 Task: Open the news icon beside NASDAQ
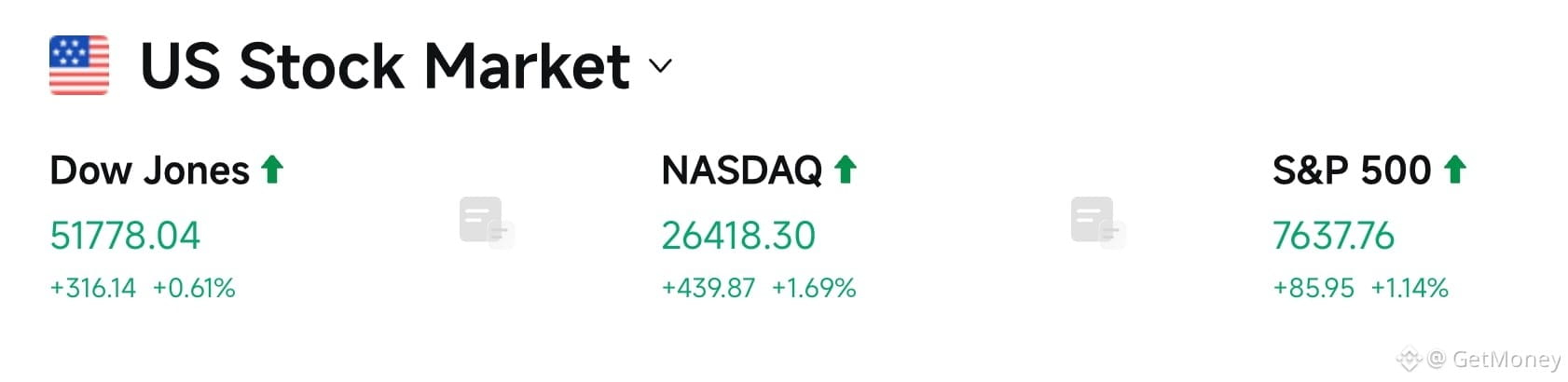click(x=1098, y=223)
